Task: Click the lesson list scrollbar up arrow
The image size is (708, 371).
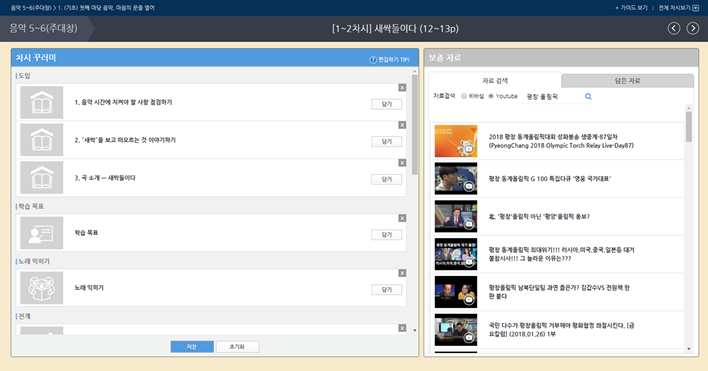Action: click(415, 72)
